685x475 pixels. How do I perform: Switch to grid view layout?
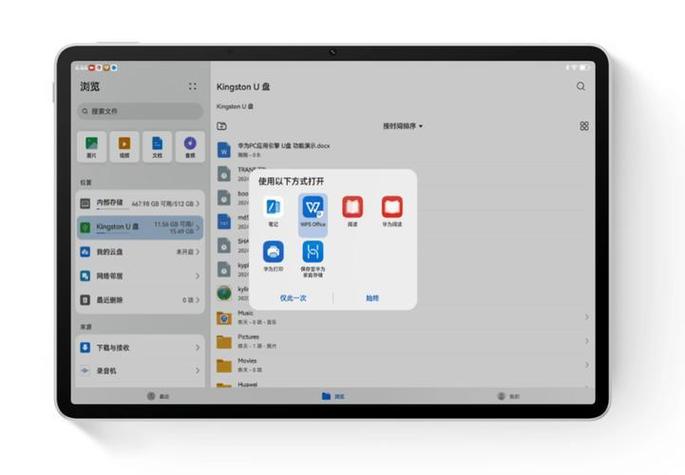coord(584,126)
